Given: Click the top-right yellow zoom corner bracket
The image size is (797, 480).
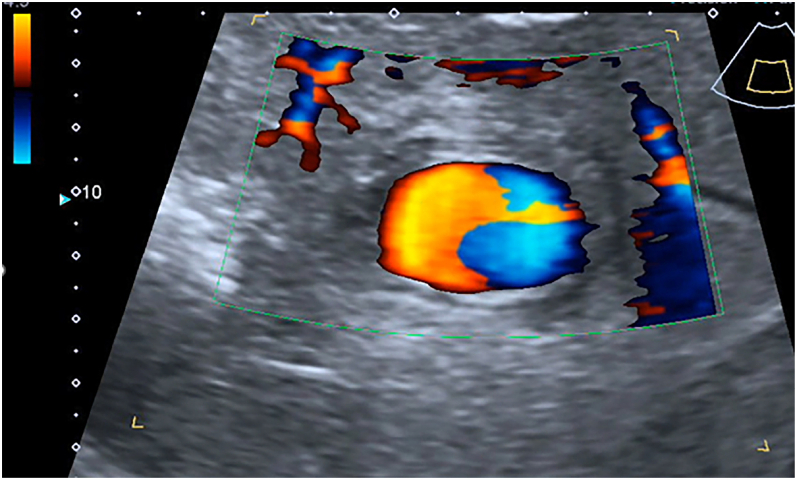Looking at the screenshot, I should click(x=673, y=35).
